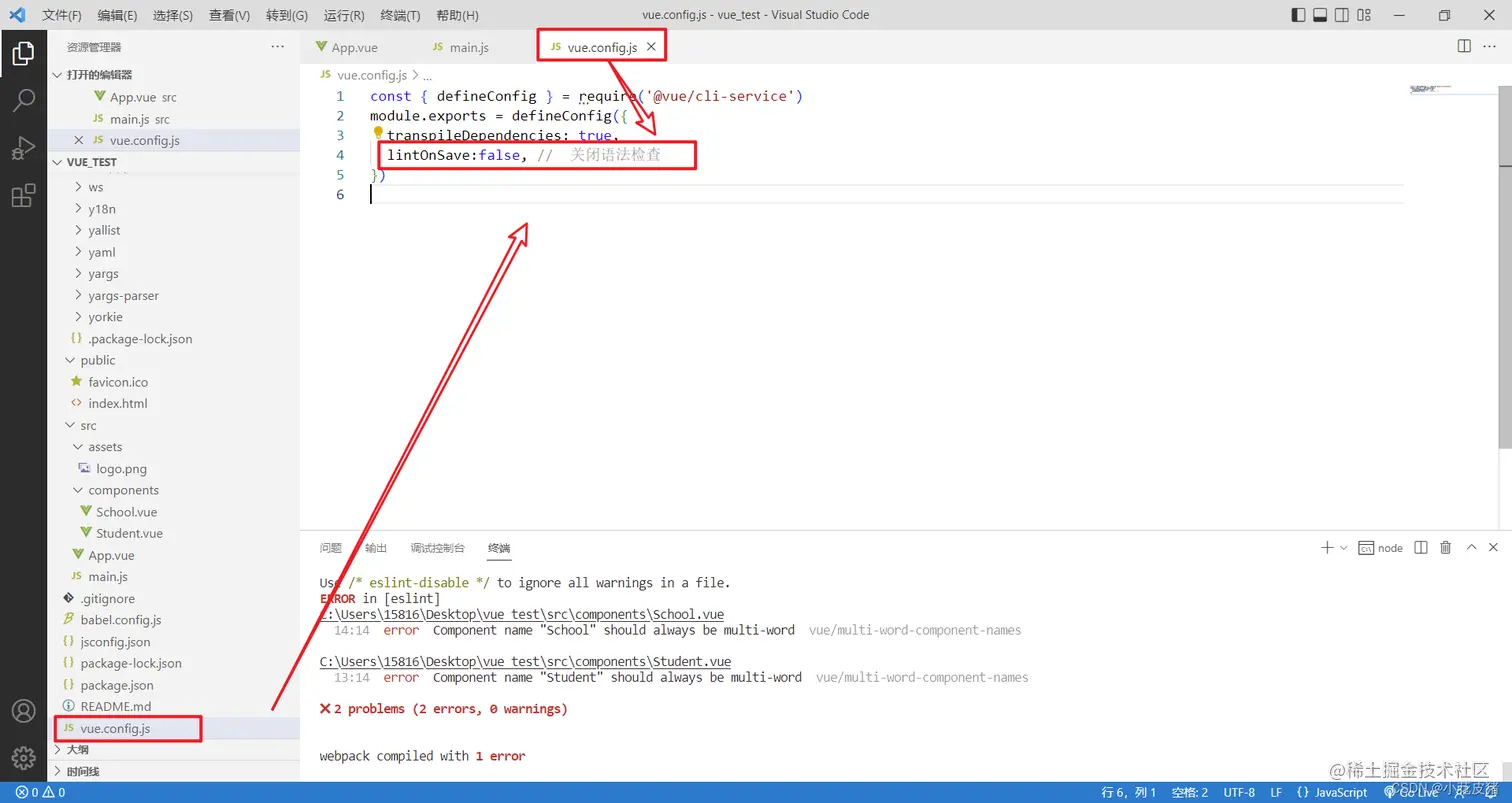The width and height of the screenshot is (1512, 803).
Task: Open the customize layout icon
Action: 1364,15
